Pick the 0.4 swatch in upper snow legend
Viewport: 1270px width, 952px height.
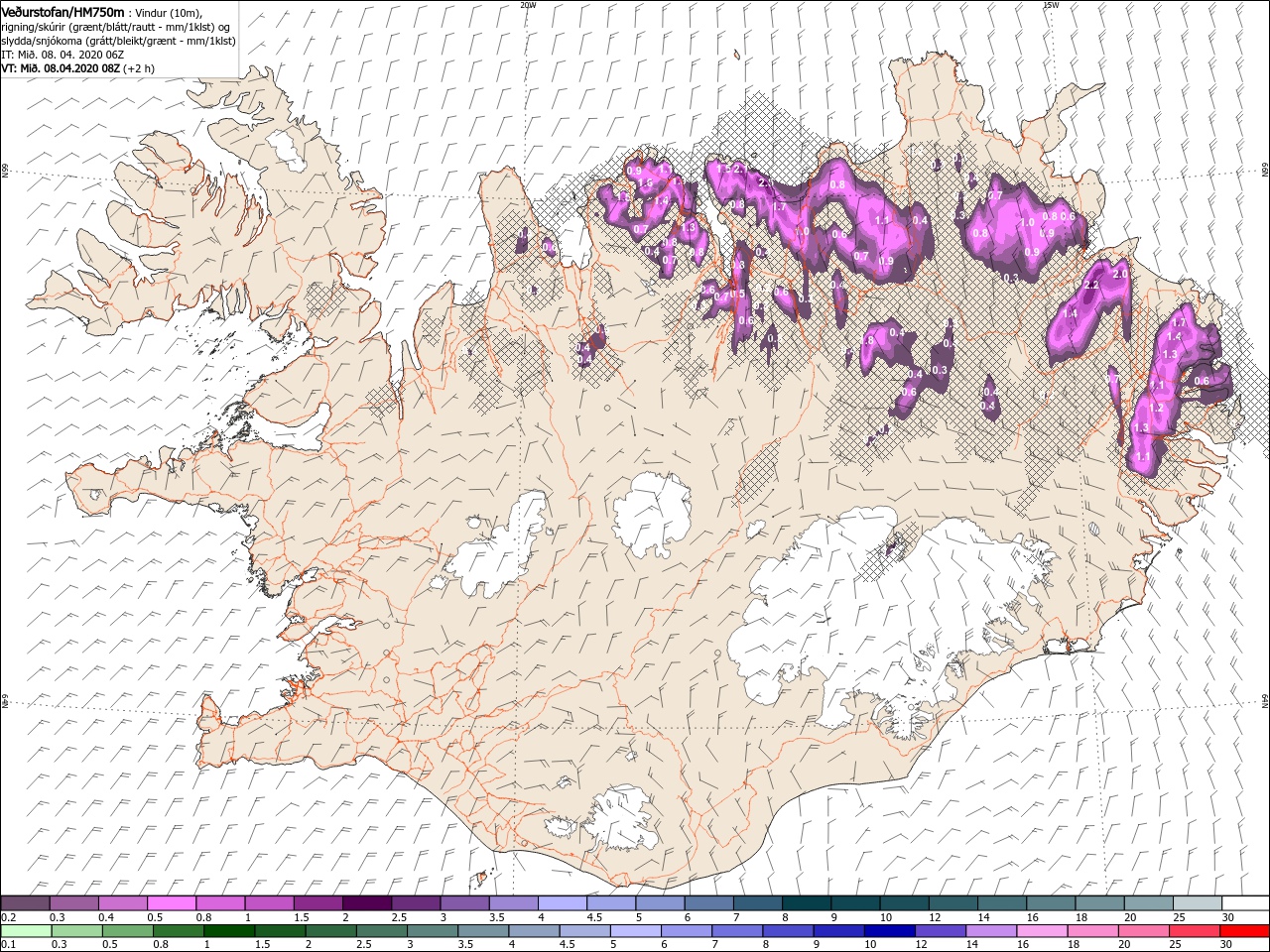point(122,903)
